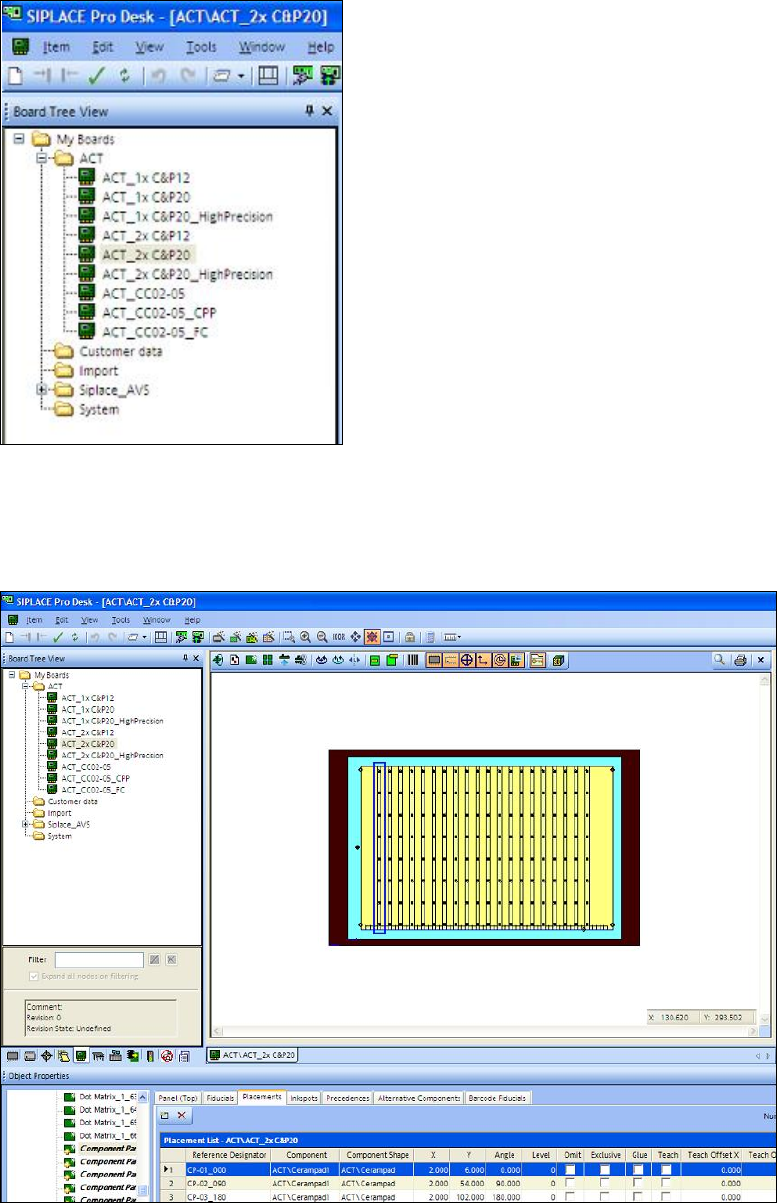Open the folder dropdown arrow in upper toolbar
Viewport: 777px width, 1203px height.
click(x=241, y=76)
